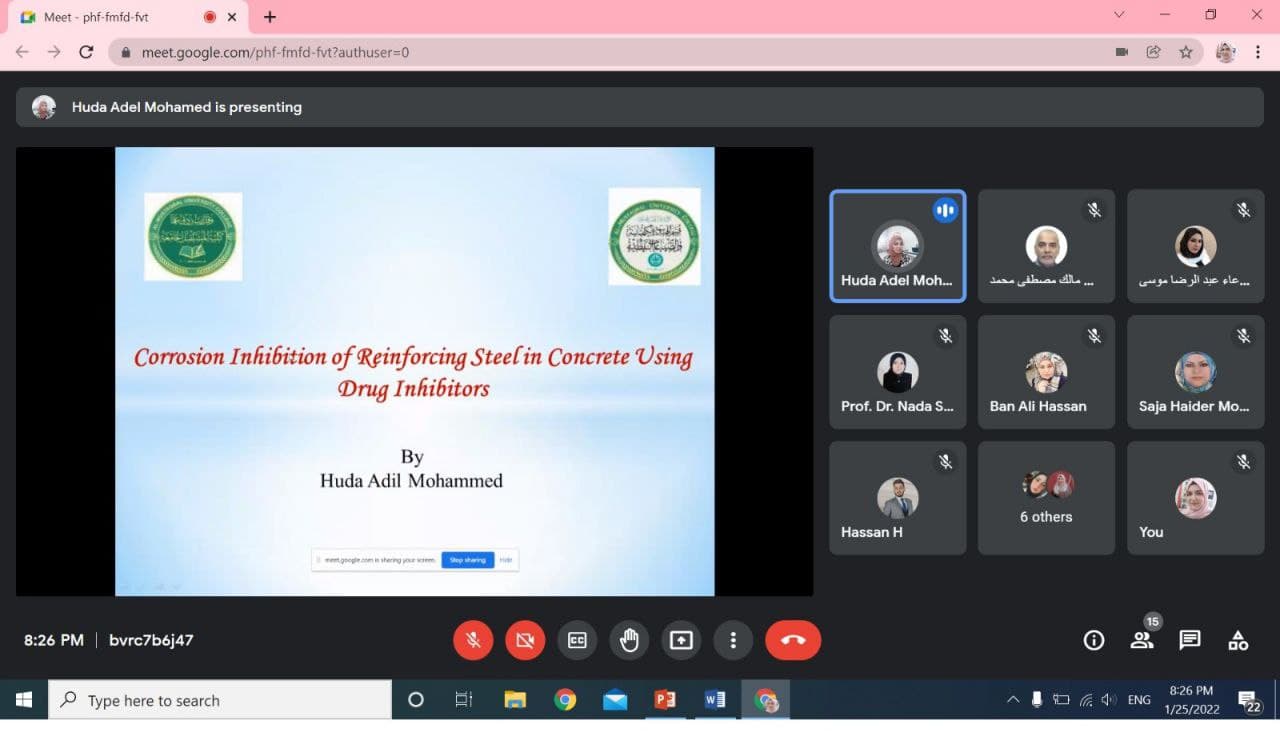Select ENG language indicator in taskbar
1280x737 pixels.
tap(1138, 699)
